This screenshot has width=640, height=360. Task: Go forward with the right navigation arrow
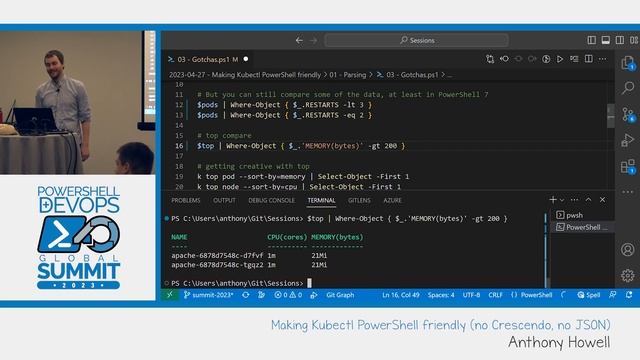click(313, 40)
